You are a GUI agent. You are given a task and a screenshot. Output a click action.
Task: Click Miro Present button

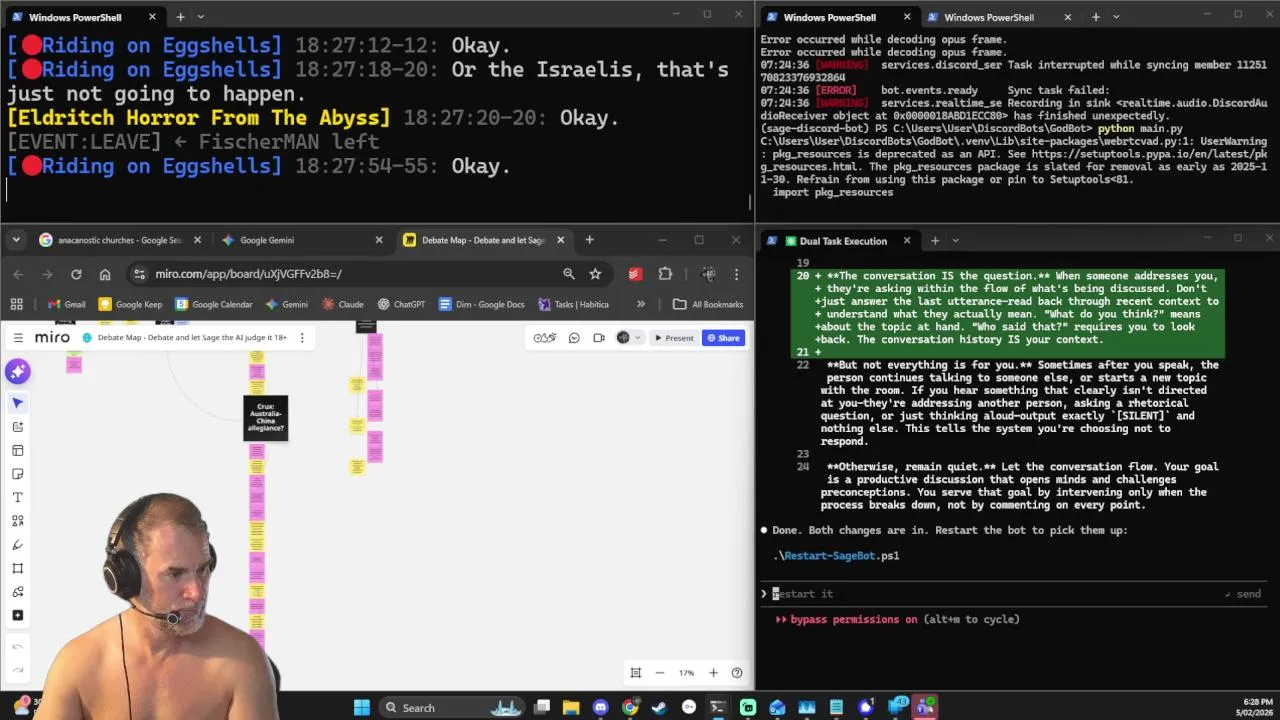coord(673,338)
